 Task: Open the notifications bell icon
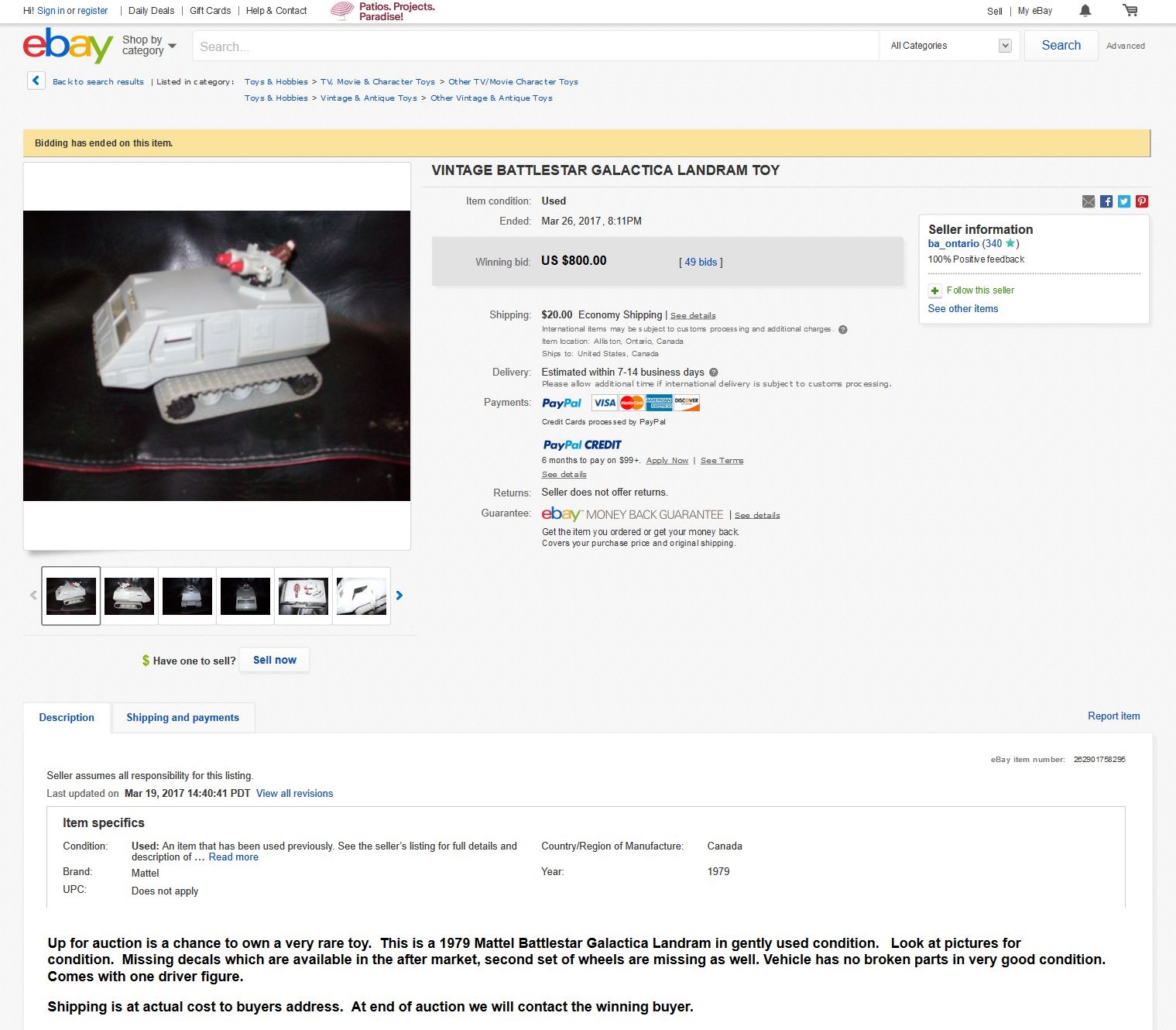pyautogui.click(x=1085, y=11)
